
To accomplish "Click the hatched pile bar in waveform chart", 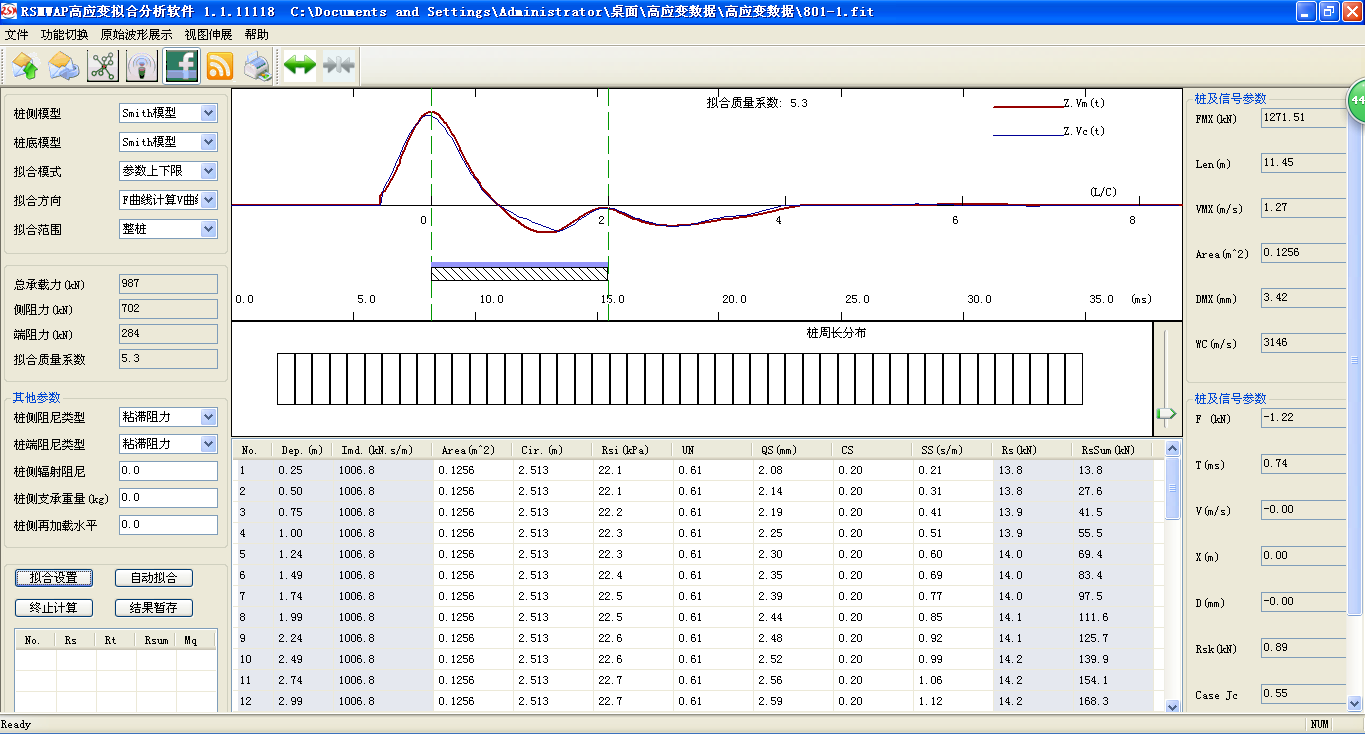I will click(520, 273).
